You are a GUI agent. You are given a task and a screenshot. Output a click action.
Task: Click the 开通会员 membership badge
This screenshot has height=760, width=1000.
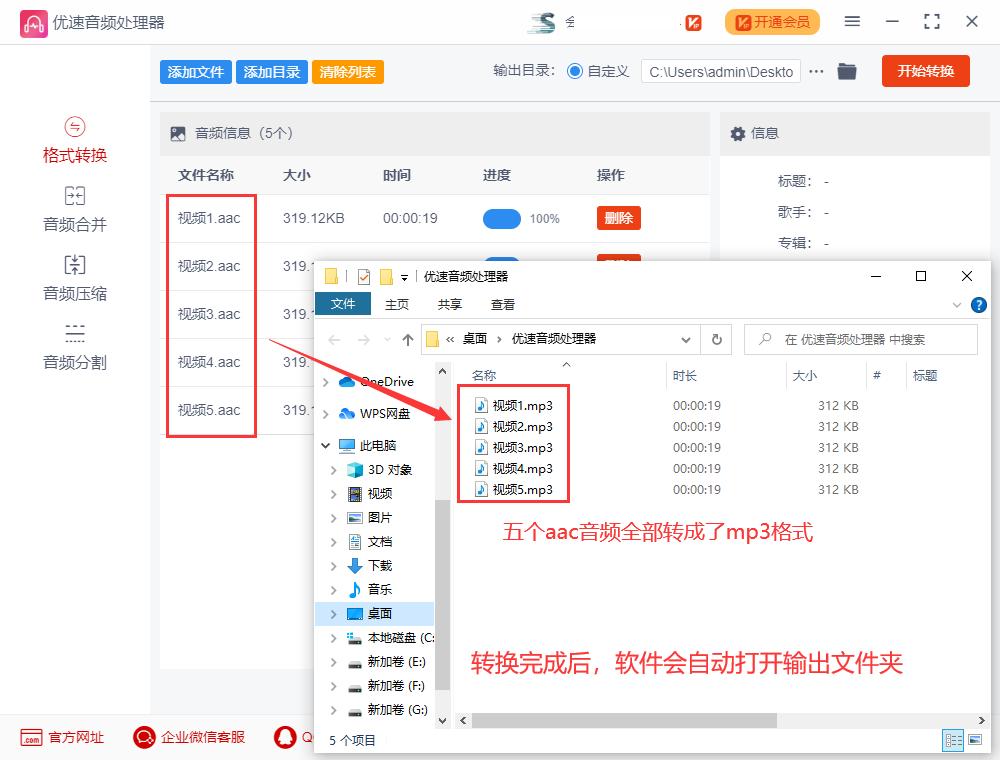click(772, 21)
